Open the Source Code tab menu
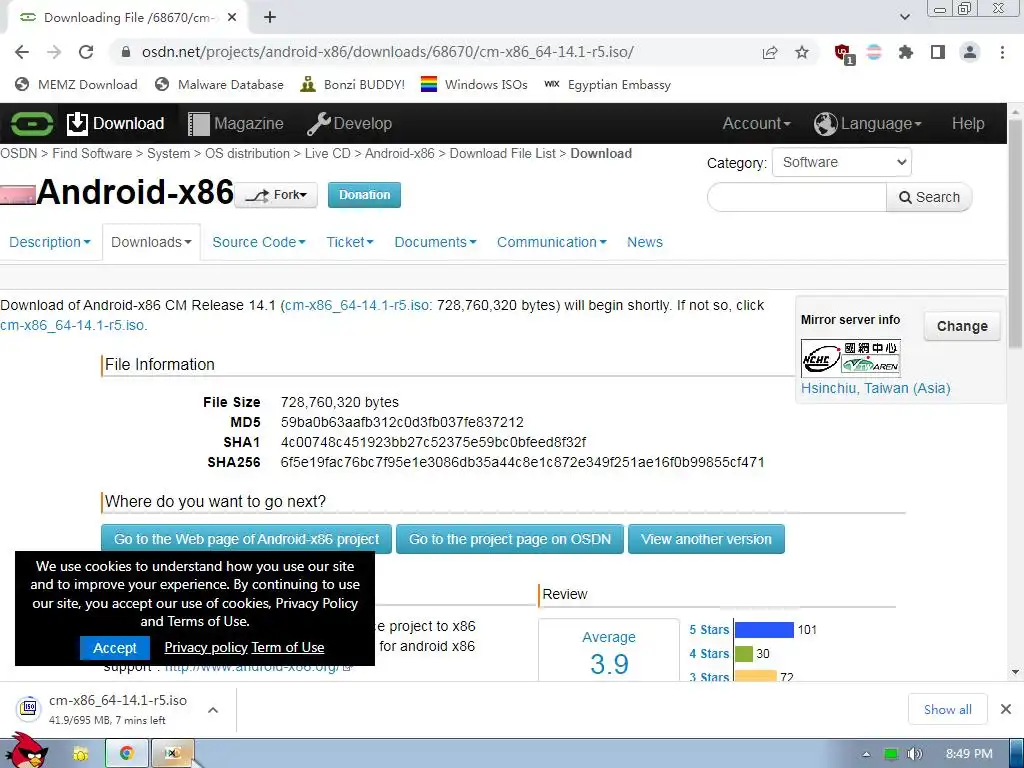Viewport: 1024px width, 768px height. 259,242
